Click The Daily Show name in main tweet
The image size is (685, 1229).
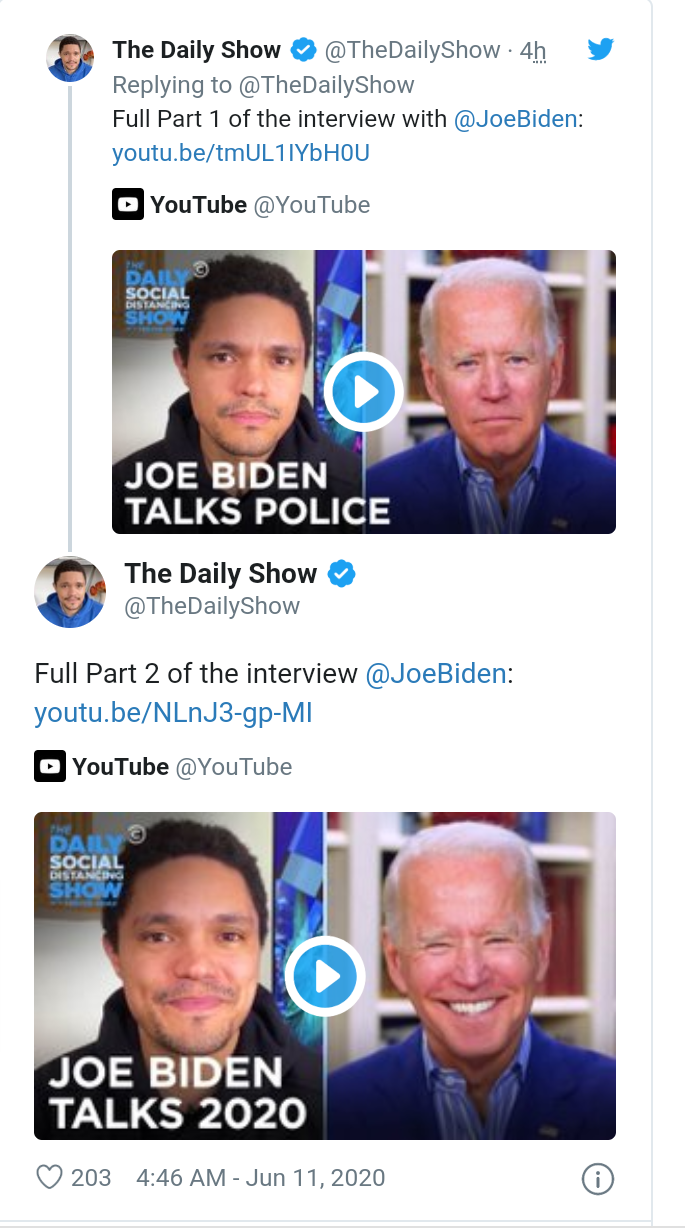pos(220,573)
